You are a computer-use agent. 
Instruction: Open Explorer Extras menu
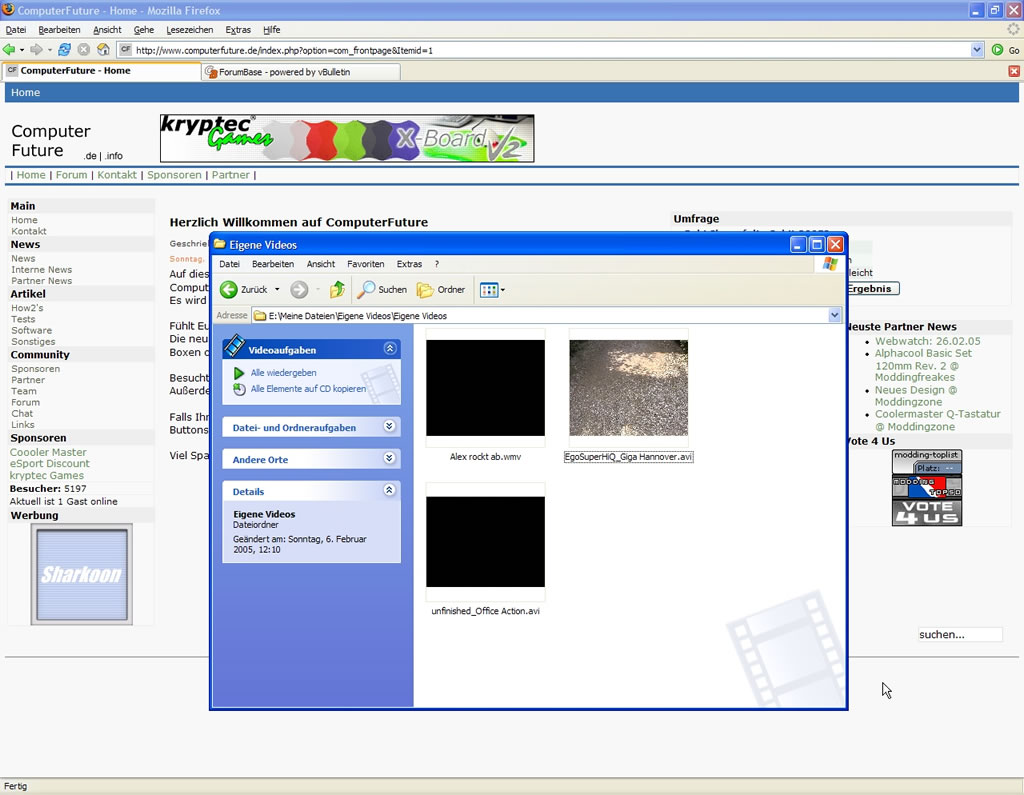[409, 264]
